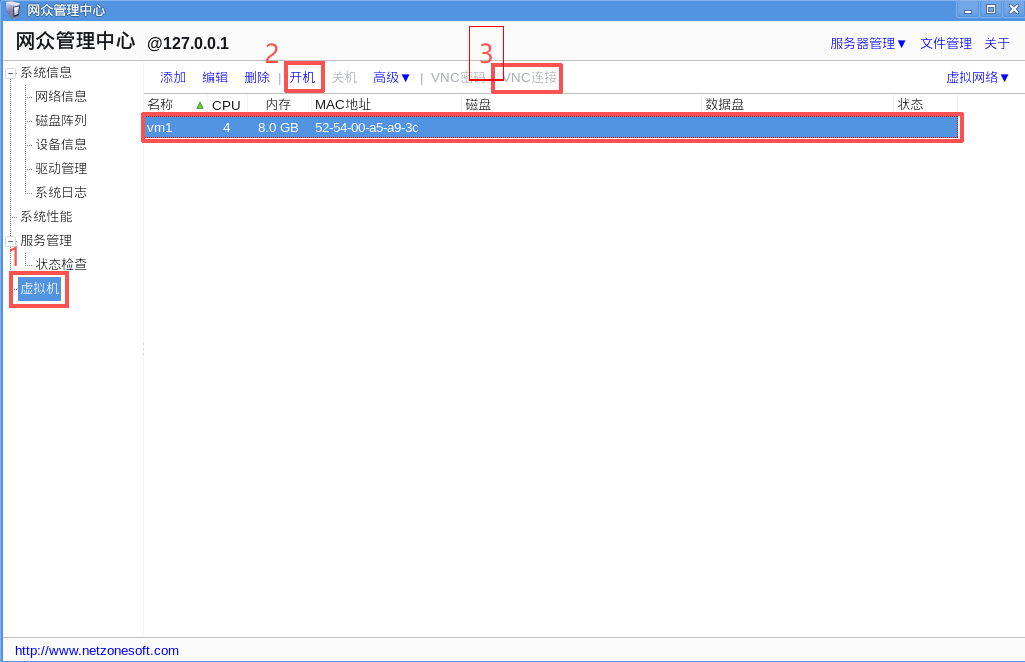Open the 关于 menu item
Screen dimensions: 1025x662
[997, 44]
